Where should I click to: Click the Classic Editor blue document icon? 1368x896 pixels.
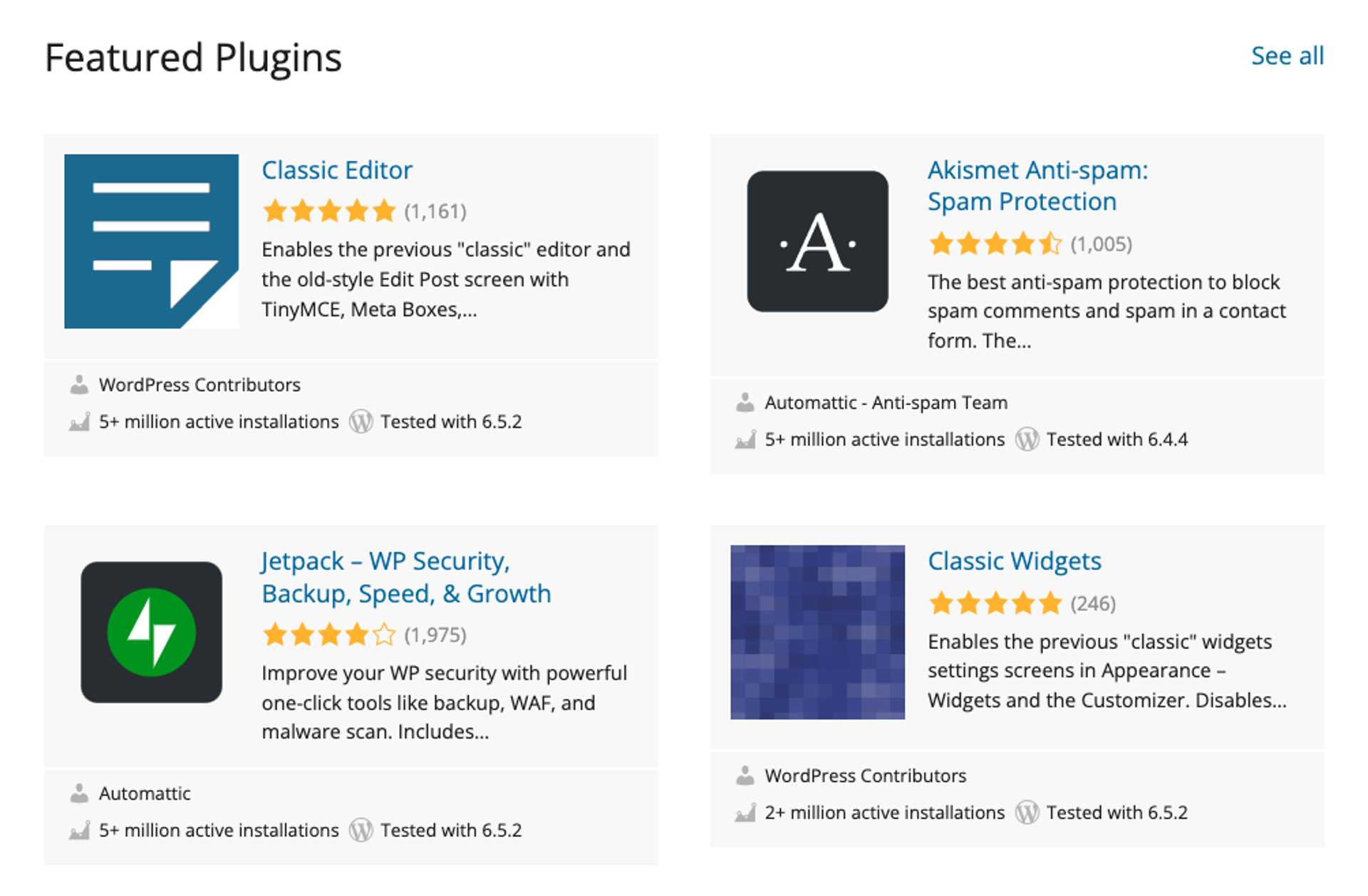click(150, 240)
